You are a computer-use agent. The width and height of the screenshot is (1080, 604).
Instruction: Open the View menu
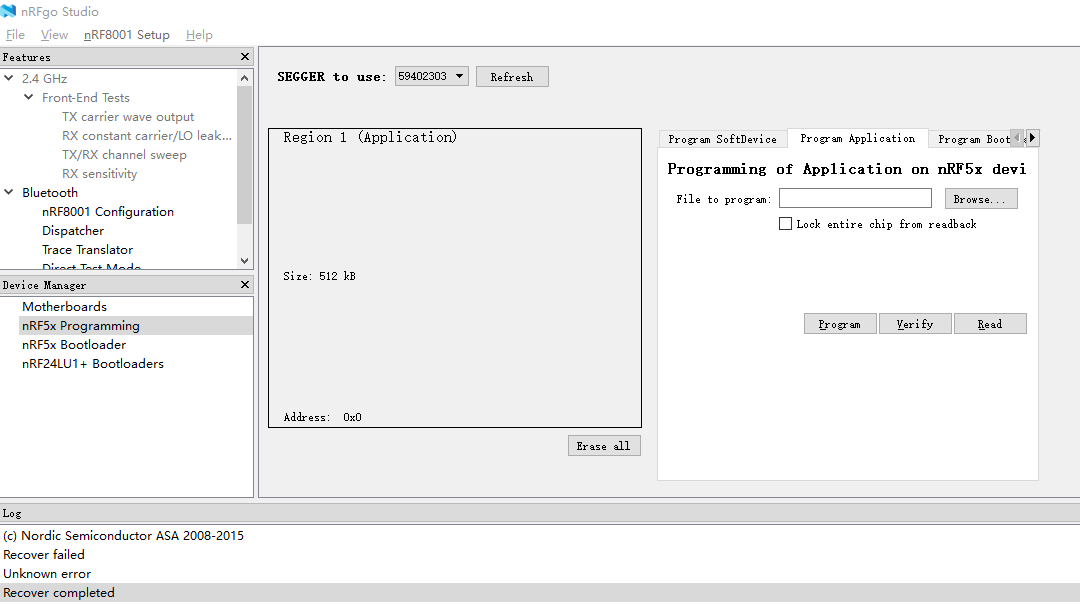tap(54, 35)
